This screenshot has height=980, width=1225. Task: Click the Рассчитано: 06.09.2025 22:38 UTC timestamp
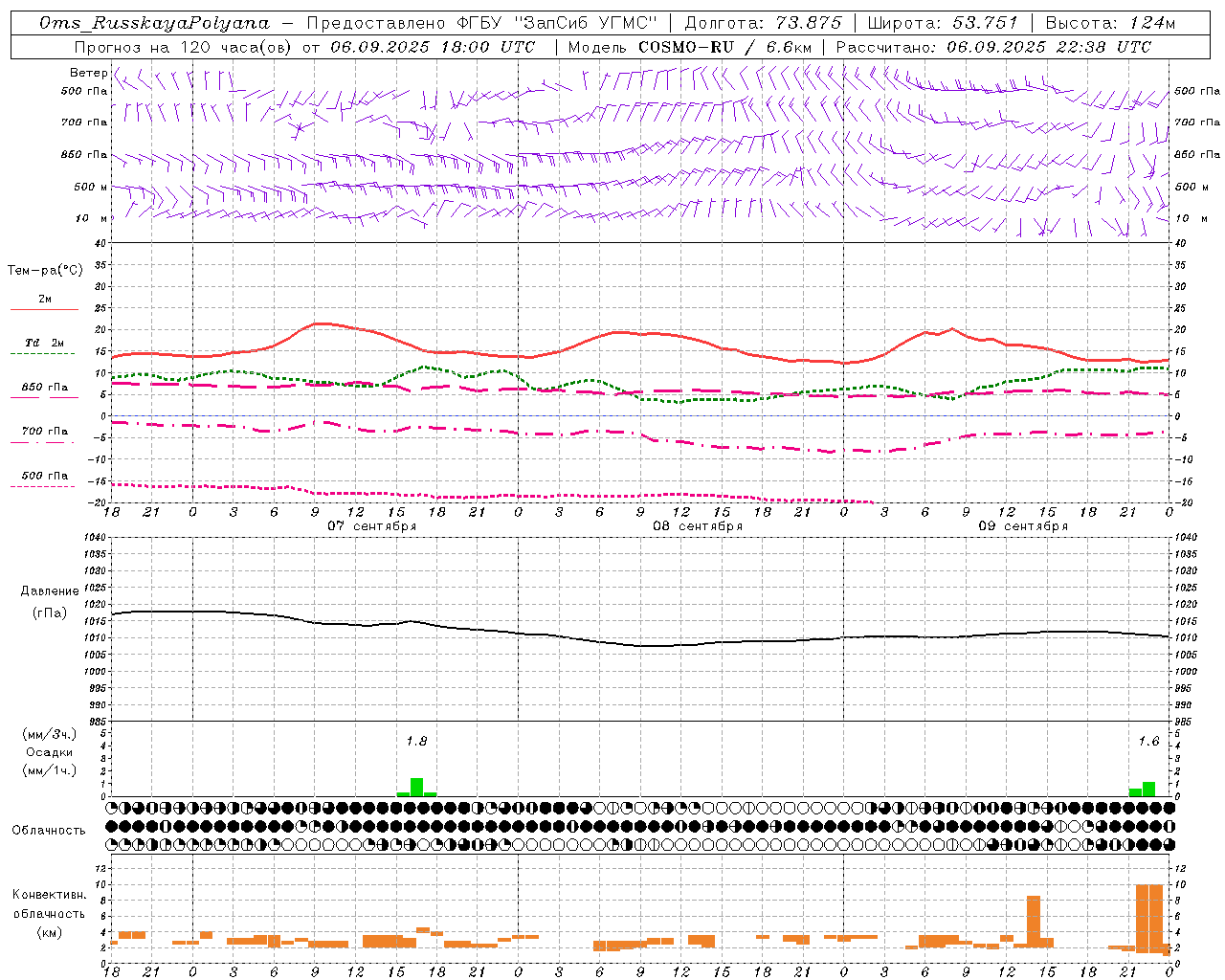click(x=993, y=47)
